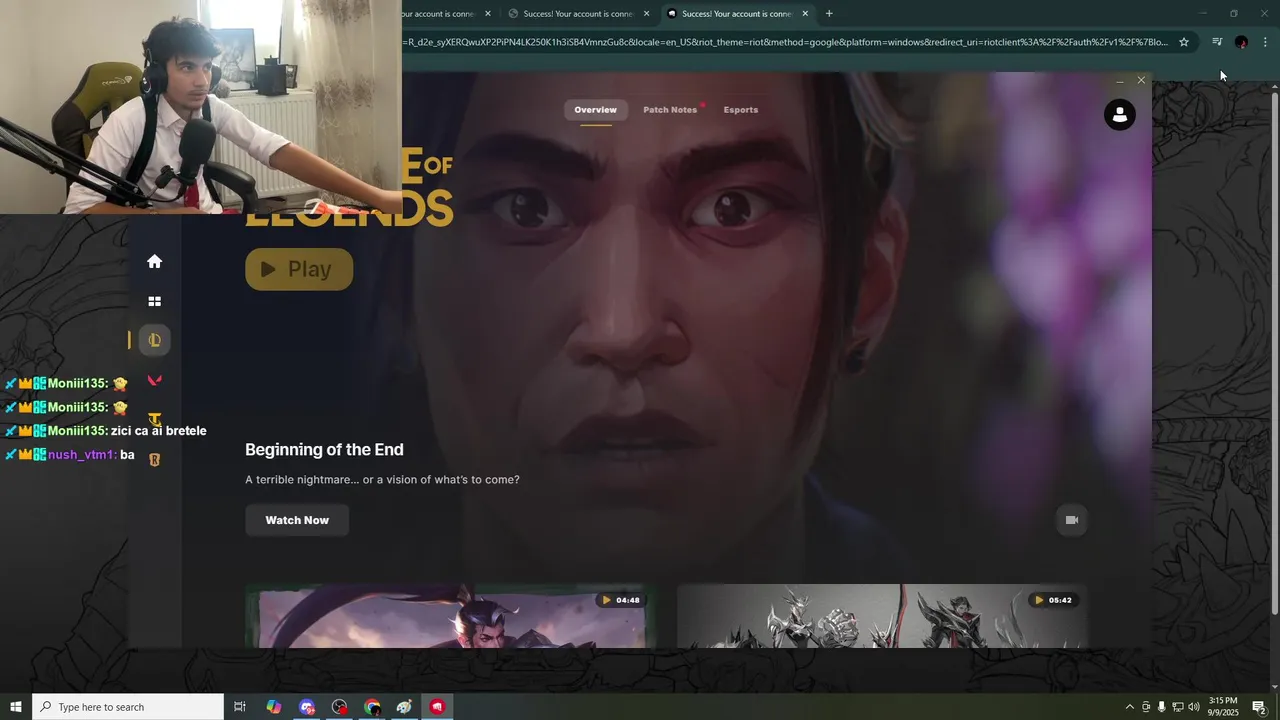
Task: Open Task View on the taskbar
Action: pyautogui.click(x=240, y=707)
